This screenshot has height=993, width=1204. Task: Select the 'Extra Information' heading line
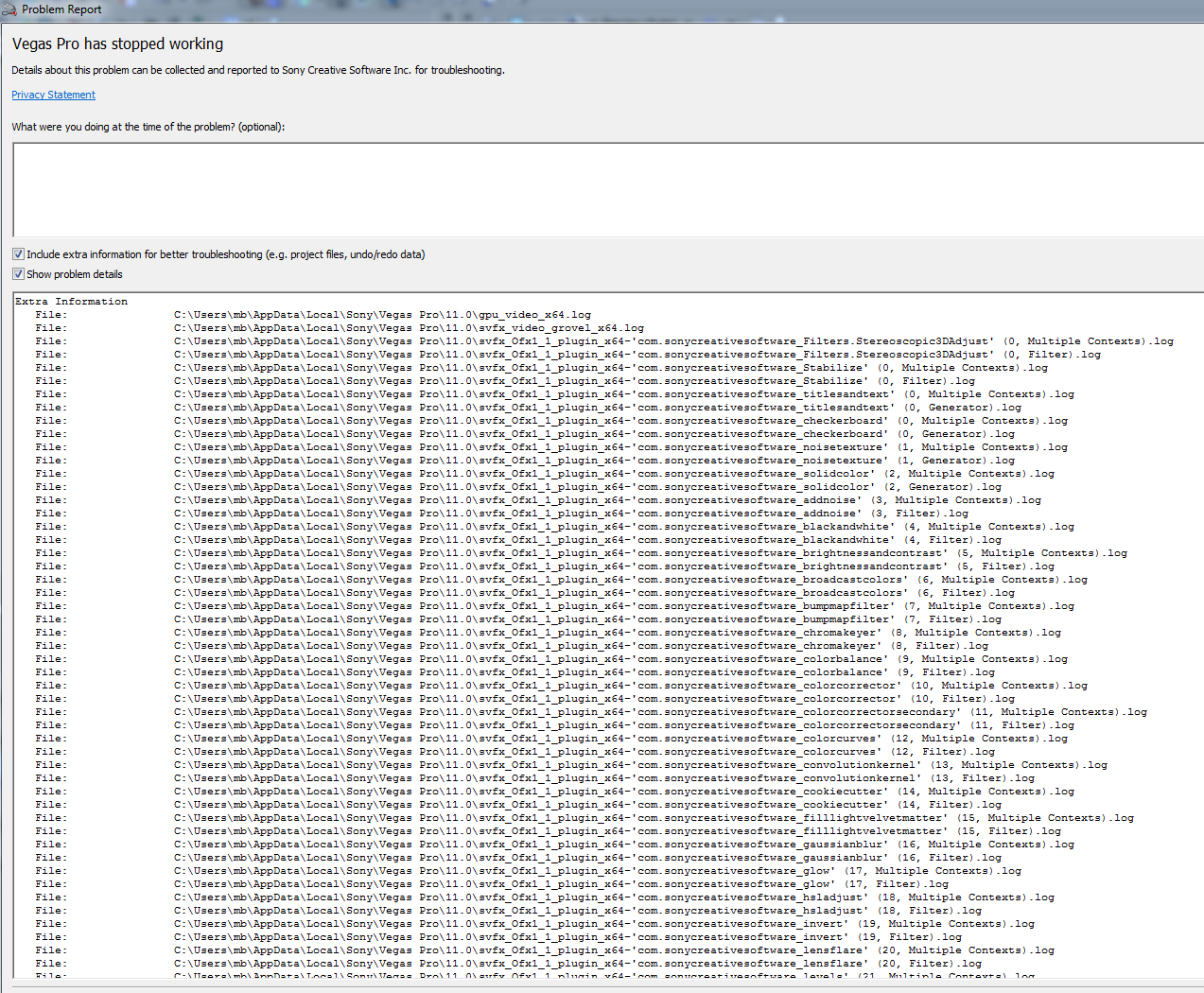[x=72, y=302]
